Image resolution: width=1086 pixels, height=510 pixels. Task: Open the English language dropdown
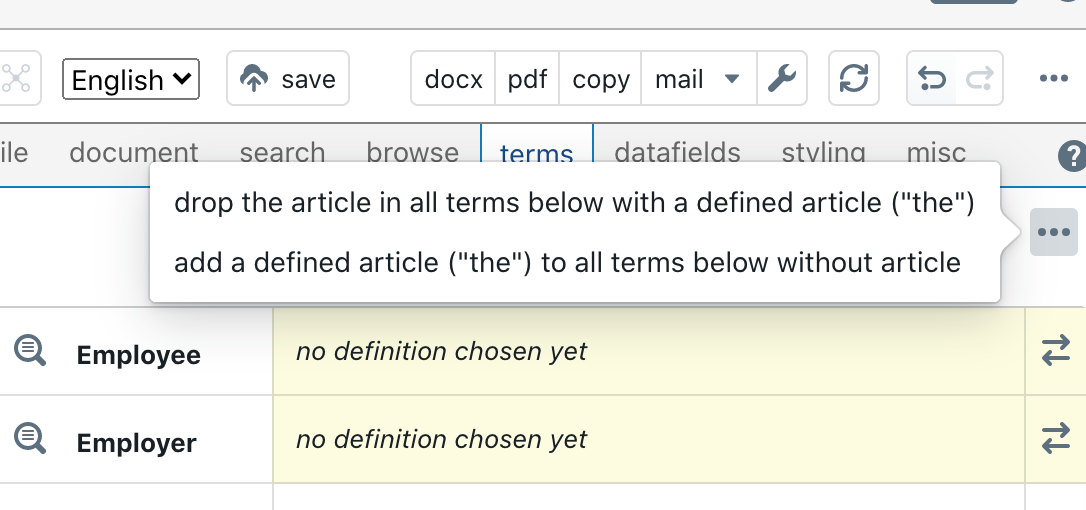[x=131, y=79]
